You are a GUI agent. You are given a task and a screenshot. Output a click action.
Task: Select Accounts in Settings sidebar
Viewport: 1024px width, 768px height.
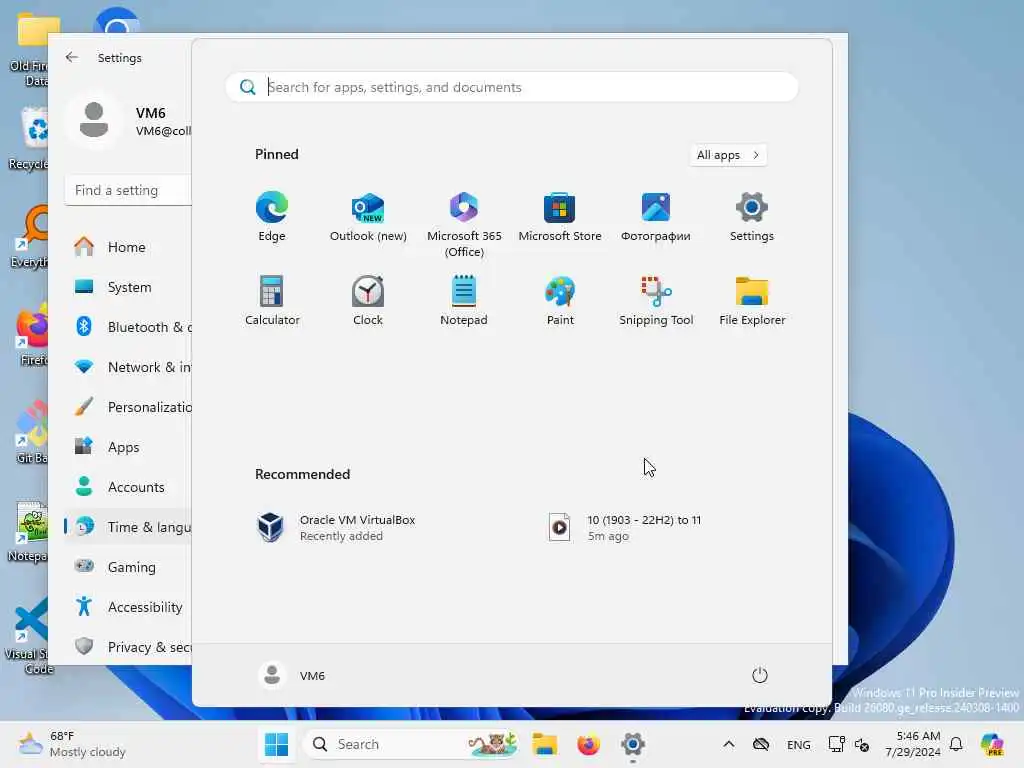coord(128,487)
